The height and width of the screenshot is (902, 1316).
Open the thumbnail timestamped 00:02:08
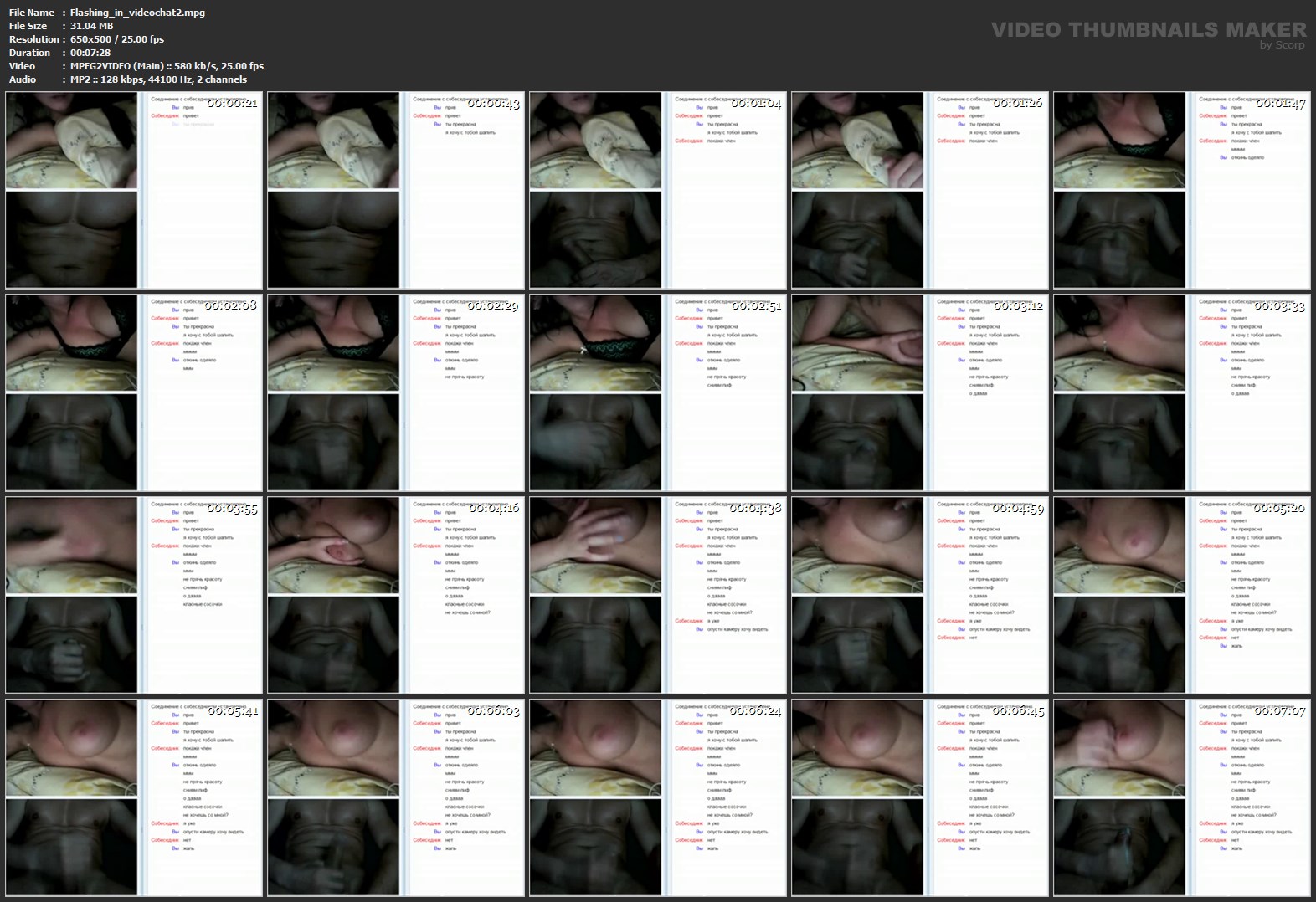point(134,392)
